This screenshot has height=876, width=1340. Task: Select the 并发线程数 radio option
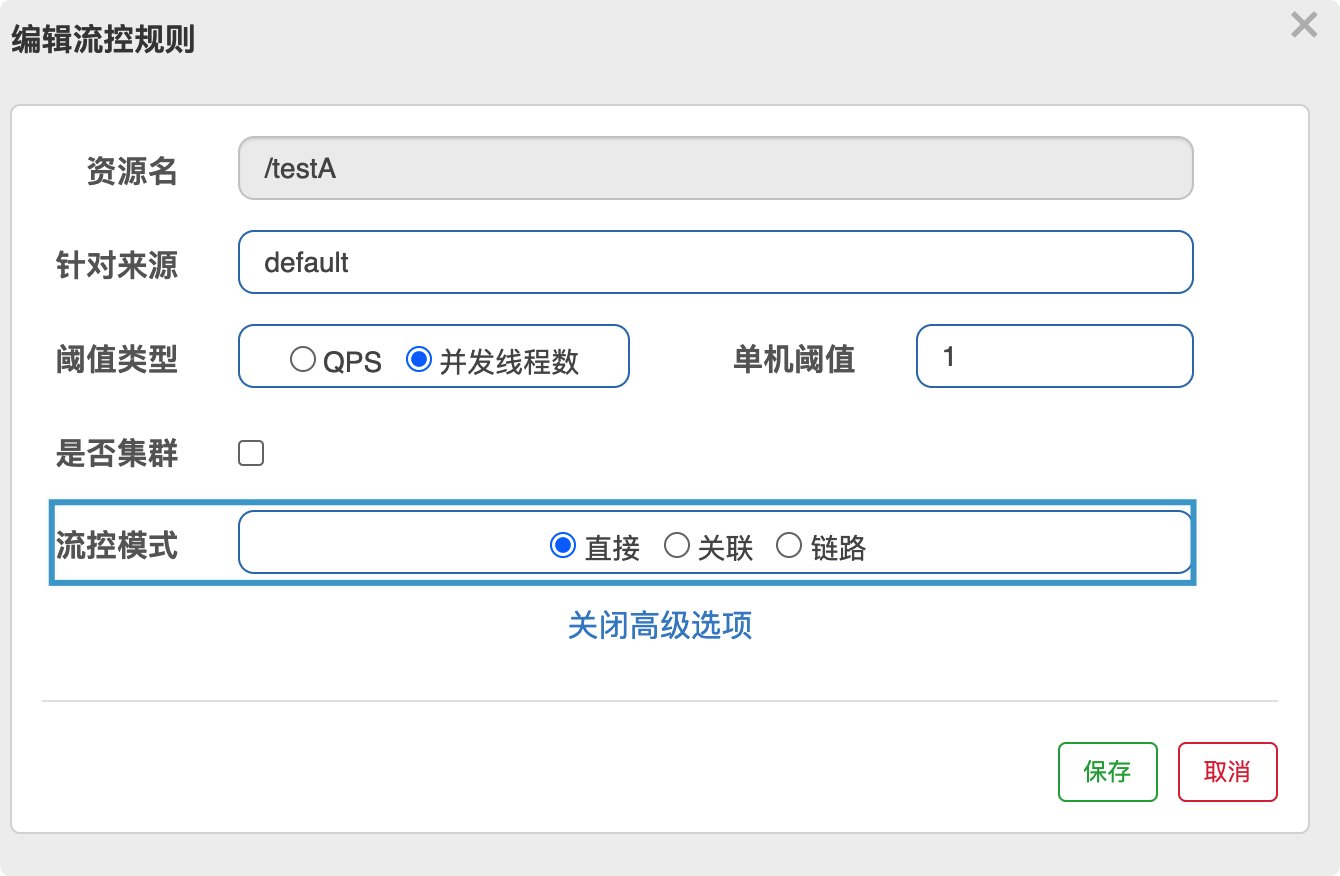(x=419, y=359)
